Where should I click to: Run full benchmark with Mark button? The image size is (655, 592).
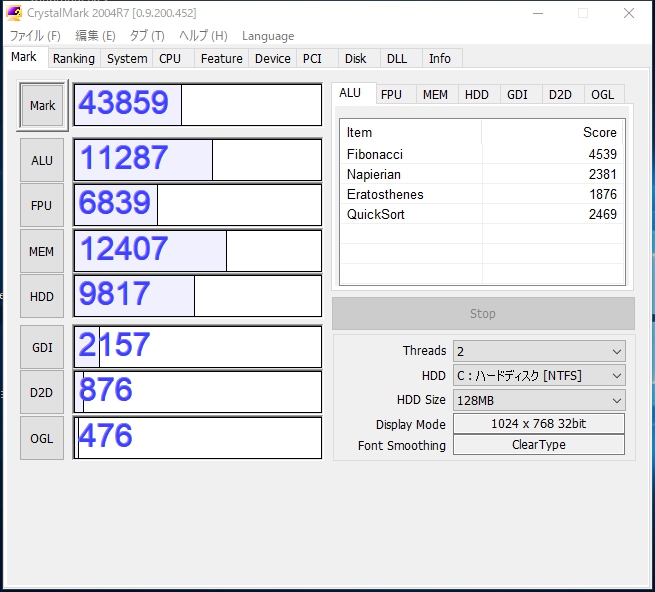pos(42,106)
